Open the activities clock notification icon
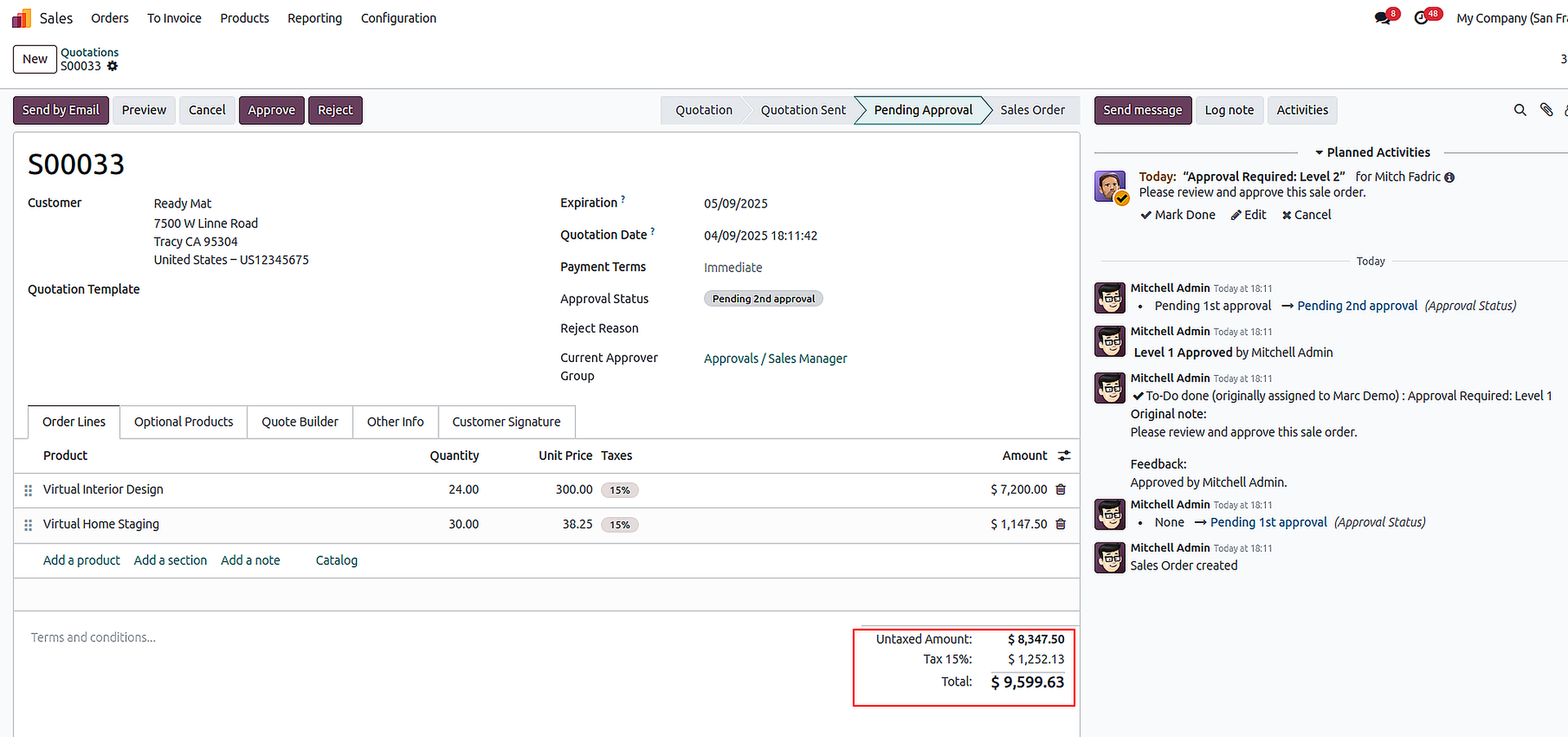Viewport: 1568px width, 737px height. tap(1422, 18)
